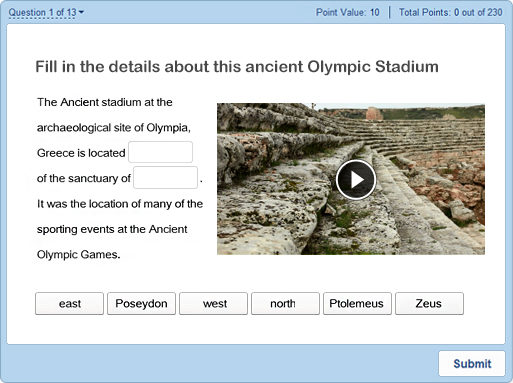Click 'sporting events at the Ancient' text line
The width and height of the screenshot is (513, 383).
[112, 229]
